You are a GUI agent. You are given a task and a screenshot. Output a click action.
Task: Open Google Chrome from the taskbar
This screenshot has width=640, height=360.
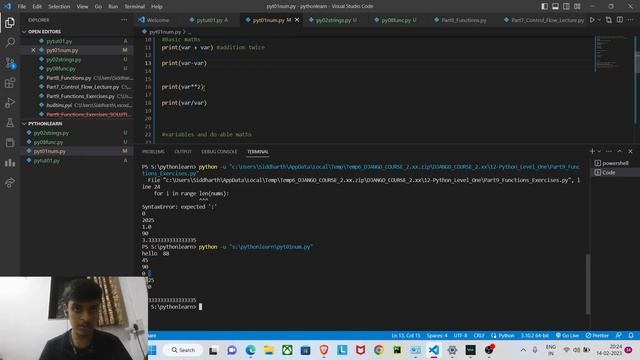tap(379, 350)
